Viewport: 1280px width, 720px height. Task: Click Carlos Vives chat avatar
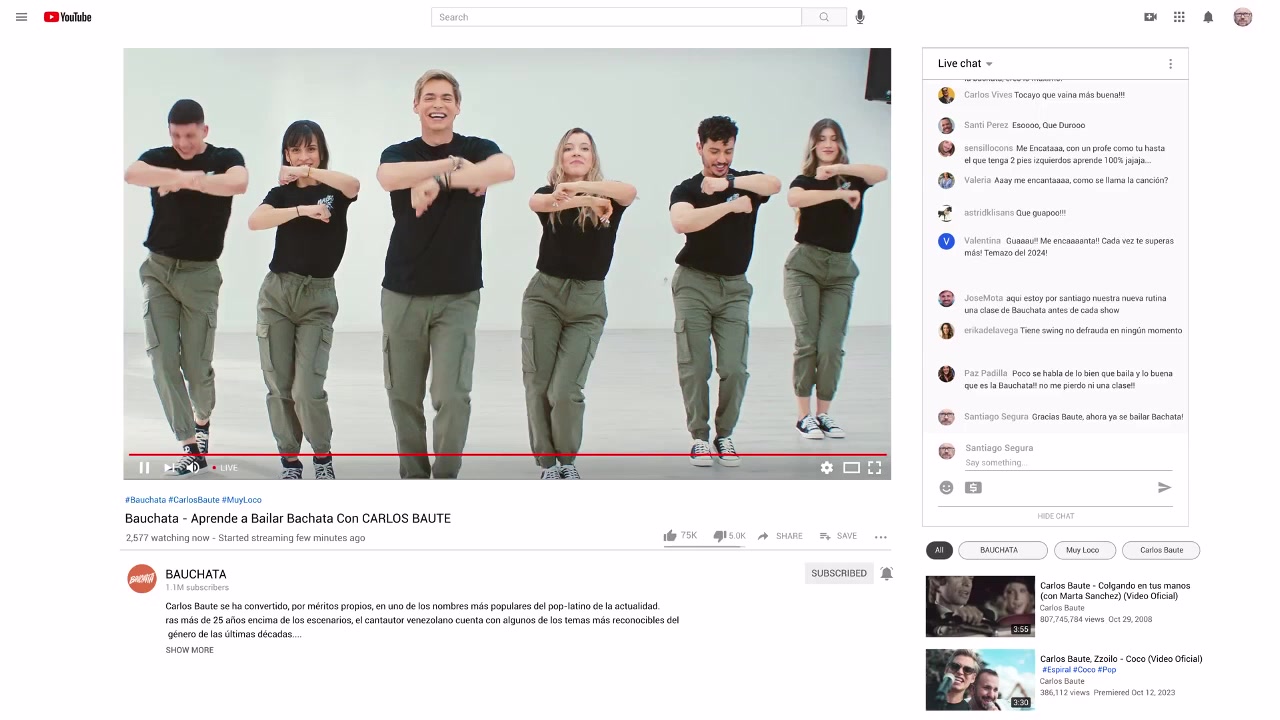pyautogui.click(x=946, y=95)
